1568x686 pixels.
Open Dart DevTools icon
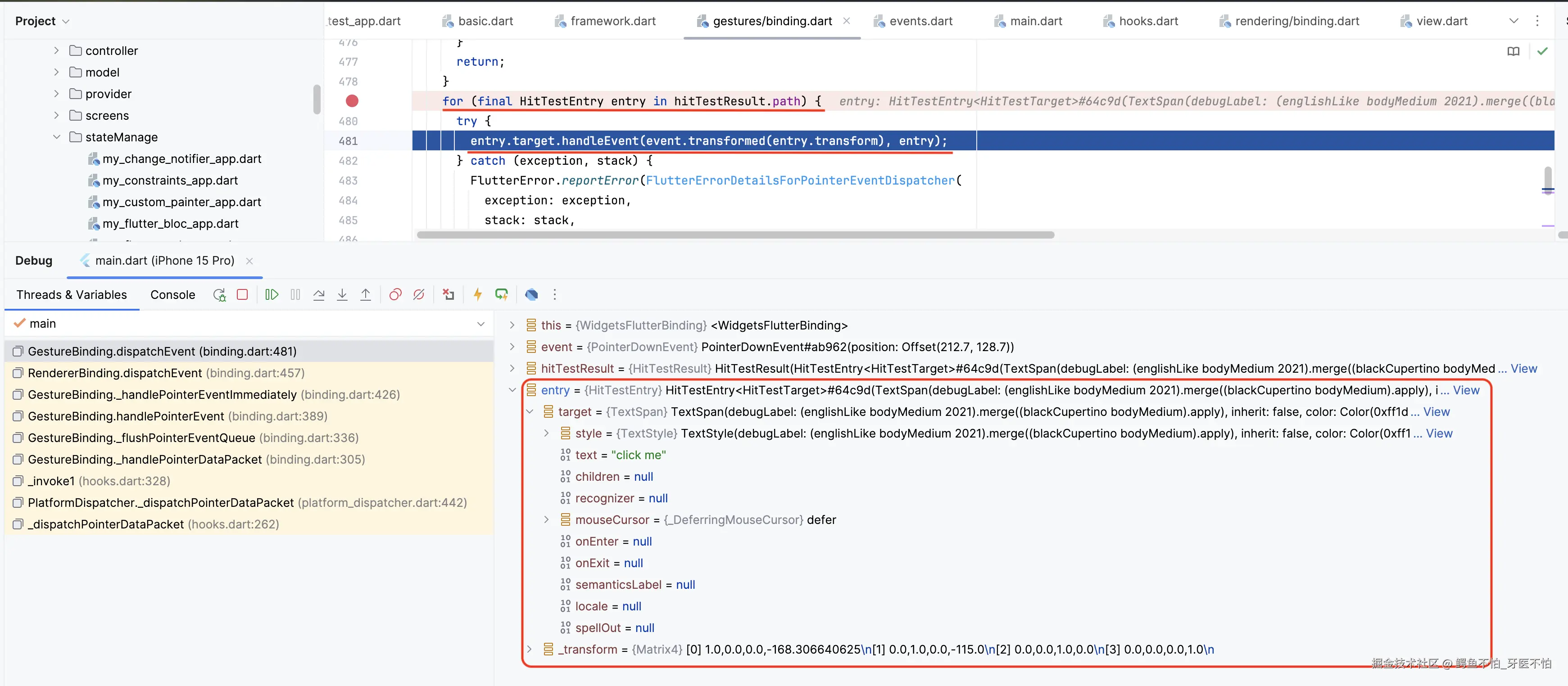tap(531, 294)
